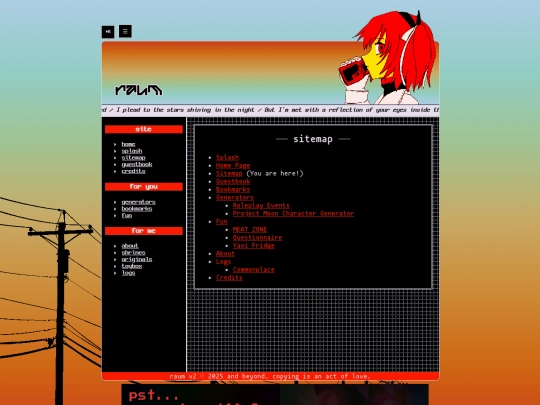
Task: Open the 'generators' sidebar link
Action: click(138, 202)
